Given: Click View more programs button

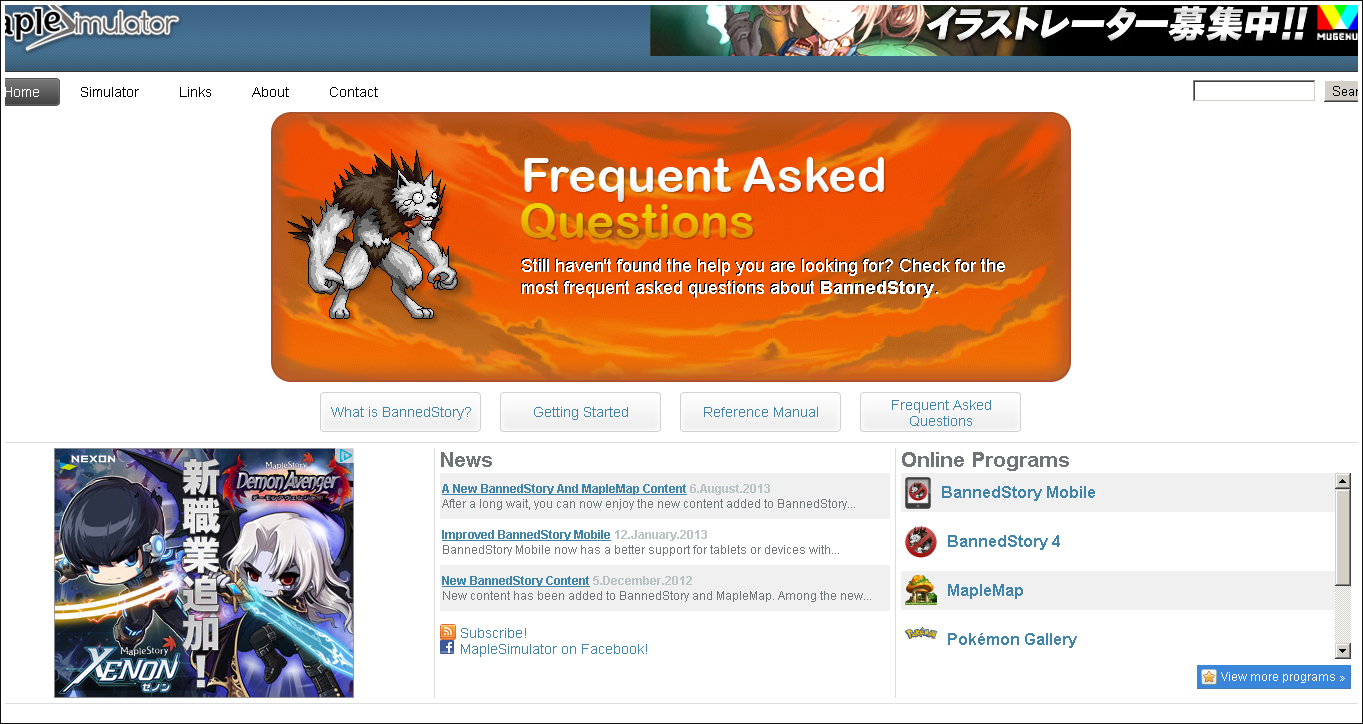Looking at the screenshot, I should click(x=1274, y=677).
